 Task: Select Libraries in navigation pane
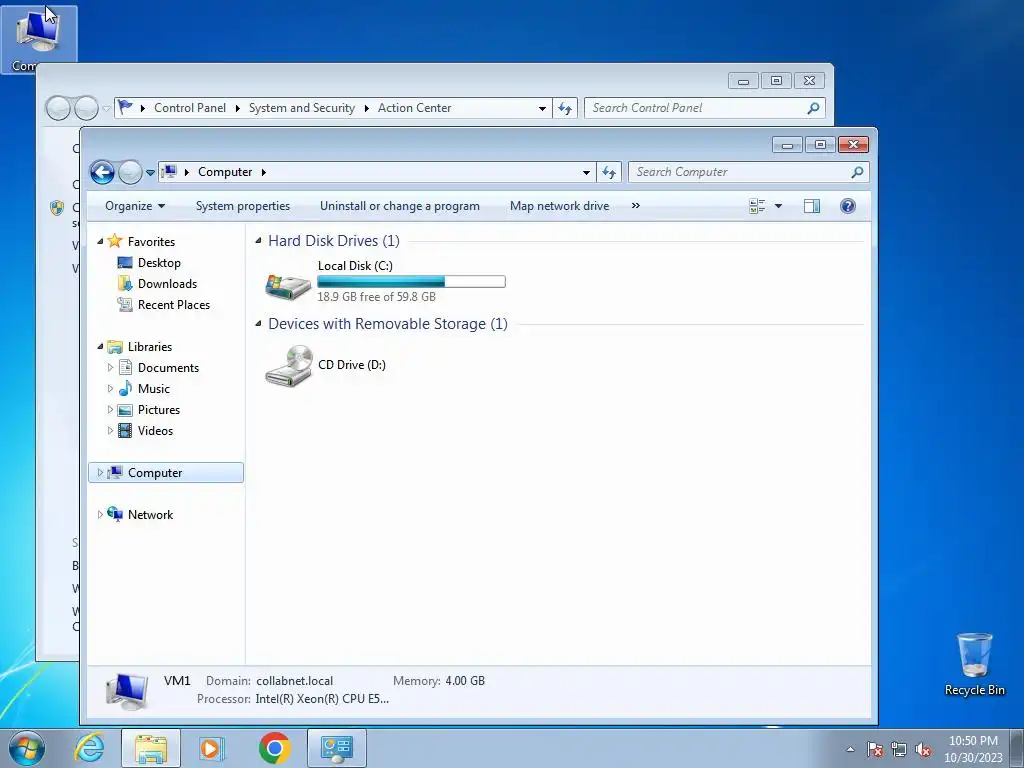150,347
